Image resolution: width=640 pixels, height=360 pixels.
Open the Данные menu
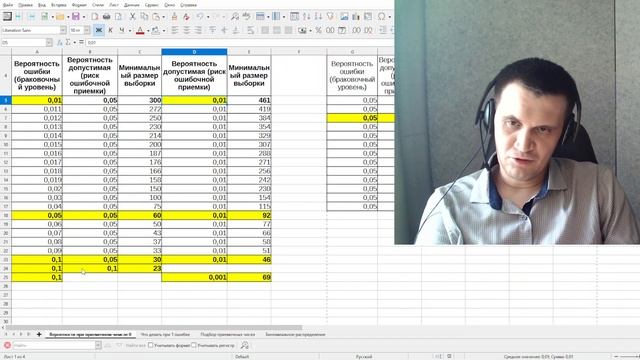coord(132,5)
